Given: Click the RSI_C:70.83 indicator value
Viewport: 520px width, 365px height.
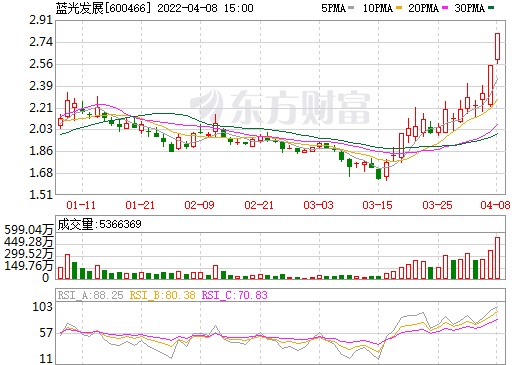Looking at the screenshot, I should click(235, 295).
